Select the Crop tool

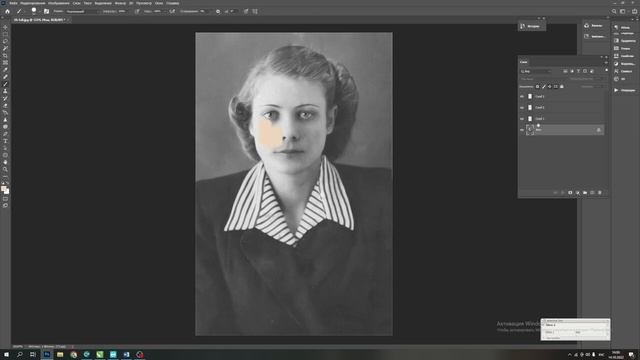tap(5, 56)
